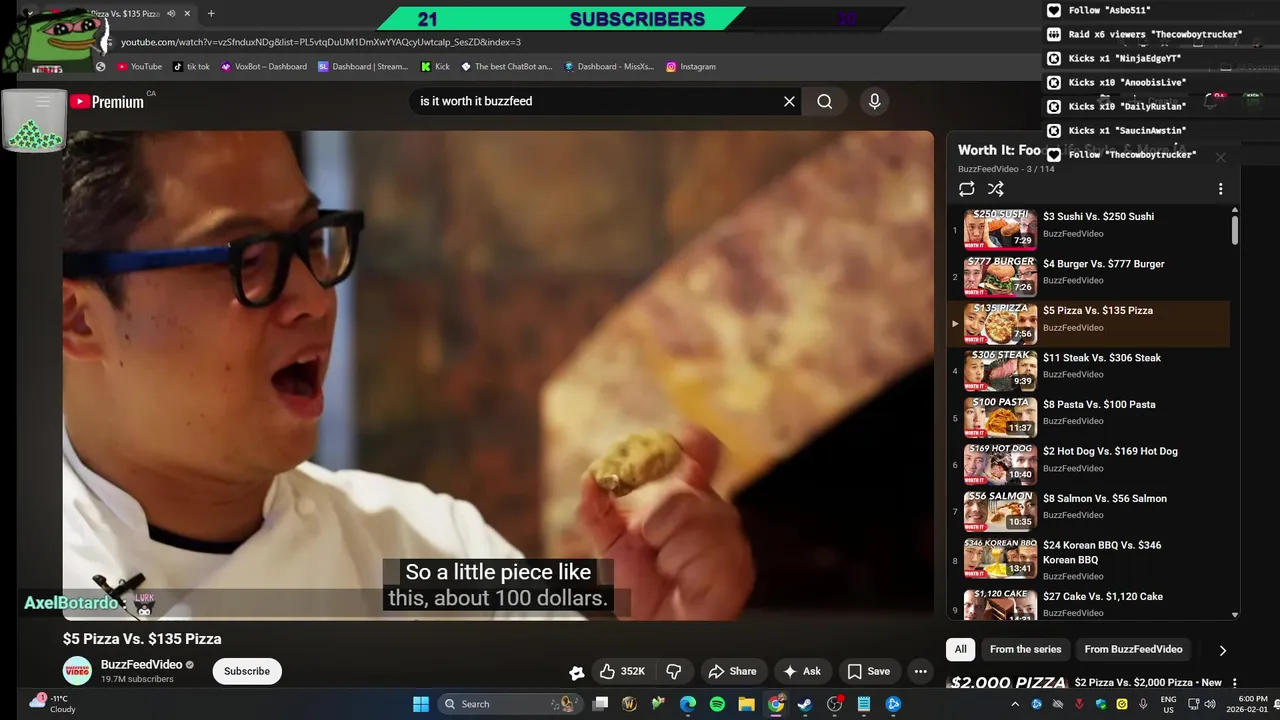Mute the browser tab audio icon
1280x720 pixels.
tap(171, 14)
